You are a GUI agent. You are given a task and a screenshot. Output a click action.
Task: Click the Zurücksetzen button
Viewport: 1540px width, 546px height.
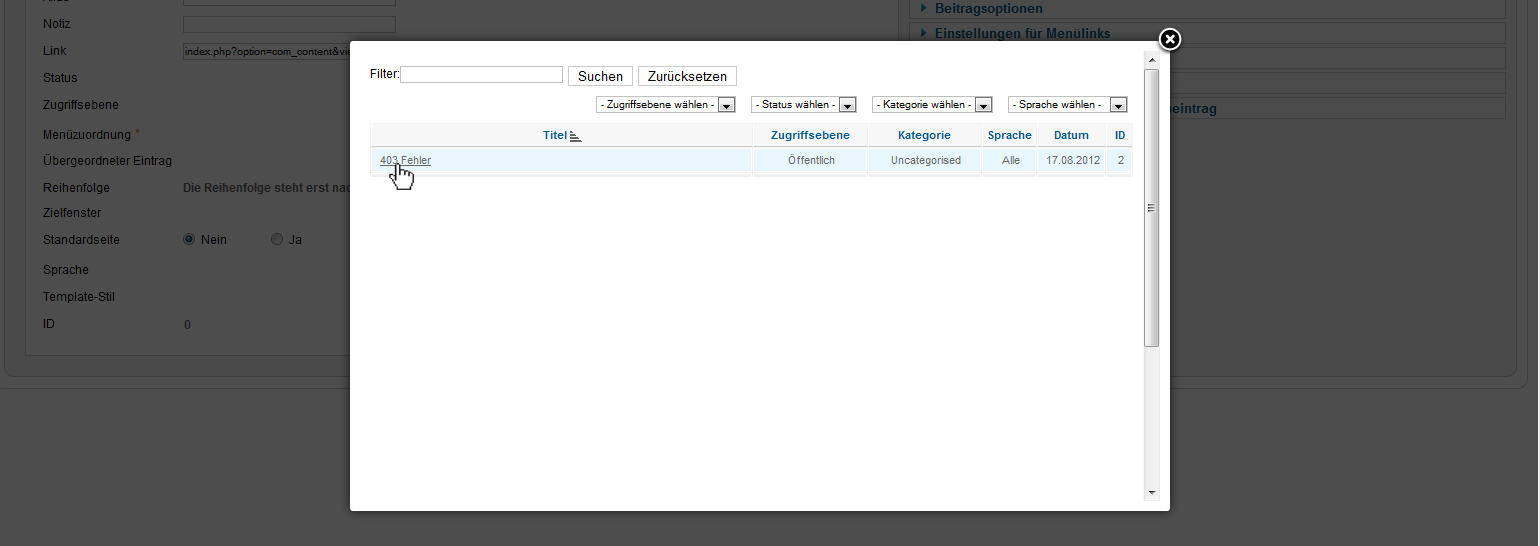pyautogui.click(x=687, y=76)
